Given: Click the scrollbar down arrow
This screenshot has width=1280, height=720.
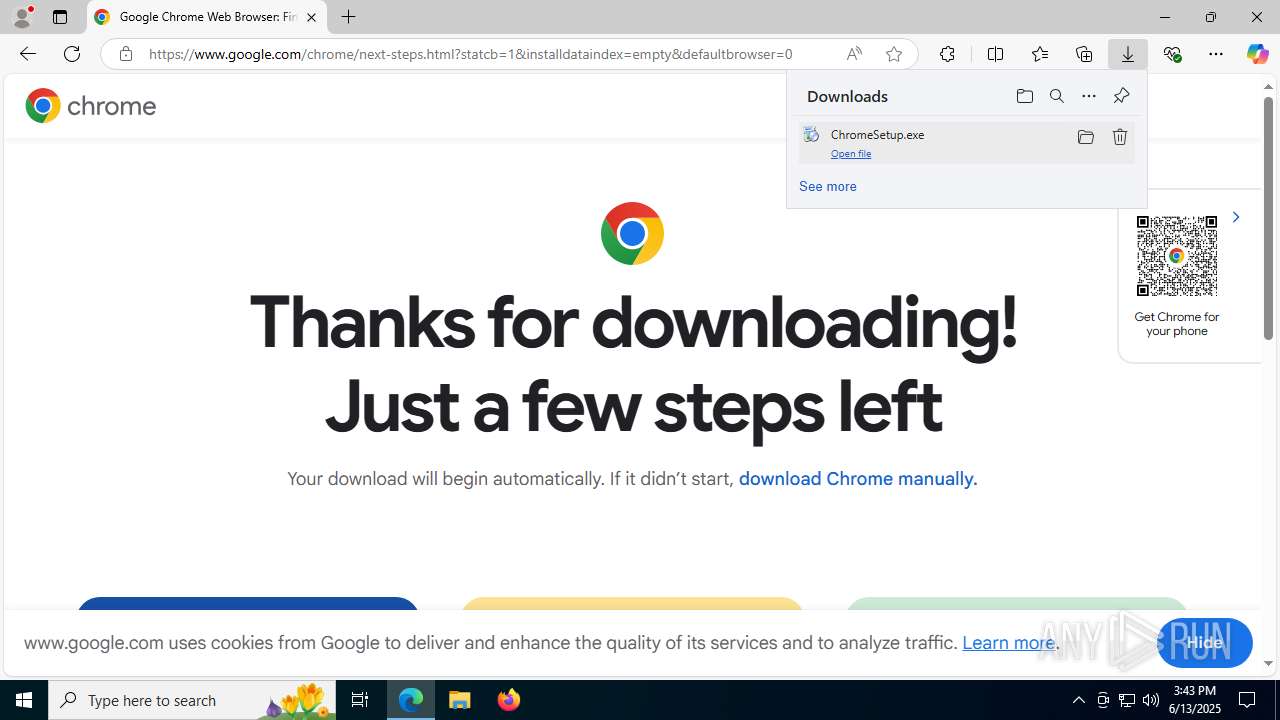Looking at the screenshot, I should point(1268,663).
